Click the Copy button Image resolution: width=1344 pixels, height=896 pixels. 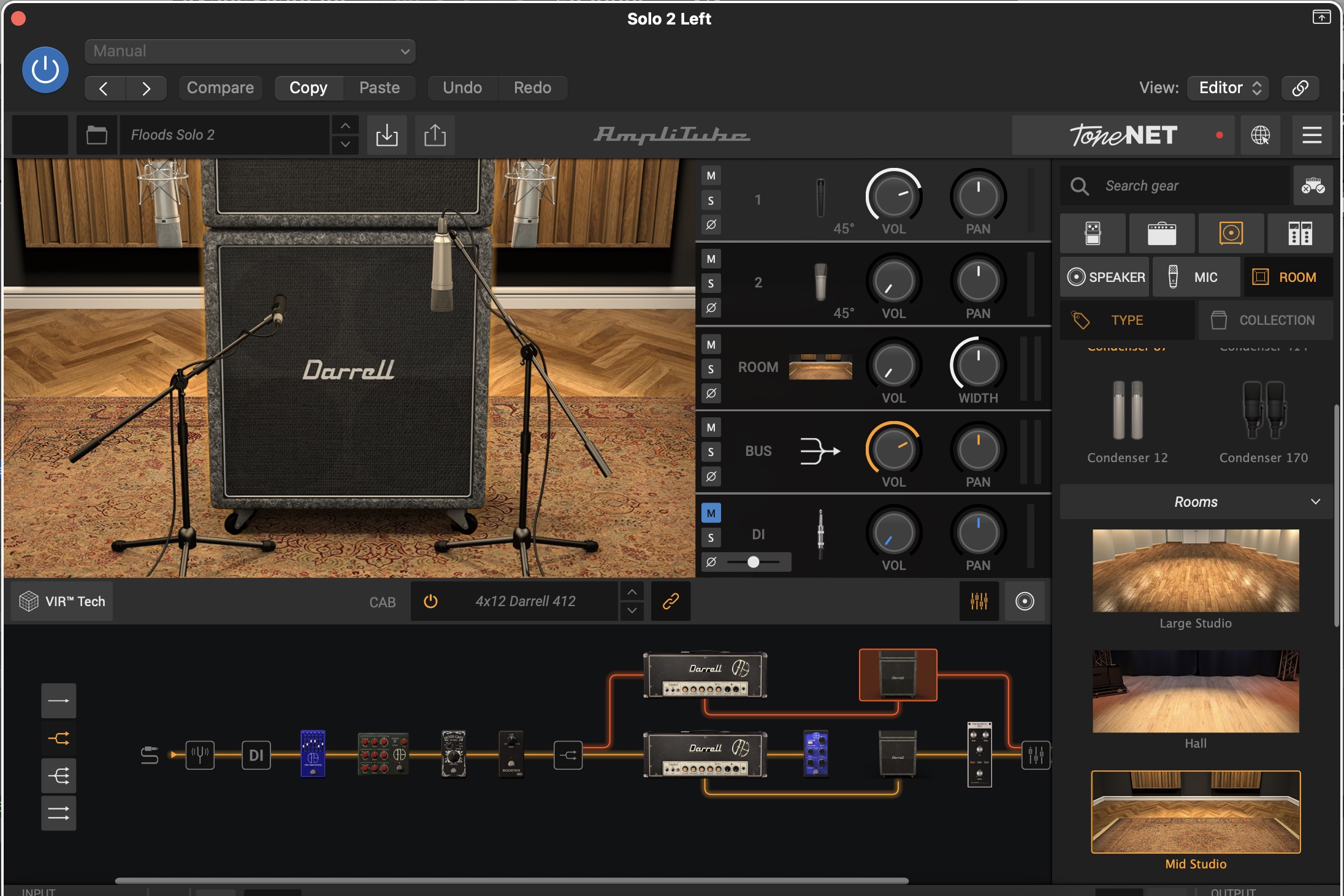(308, 88)
